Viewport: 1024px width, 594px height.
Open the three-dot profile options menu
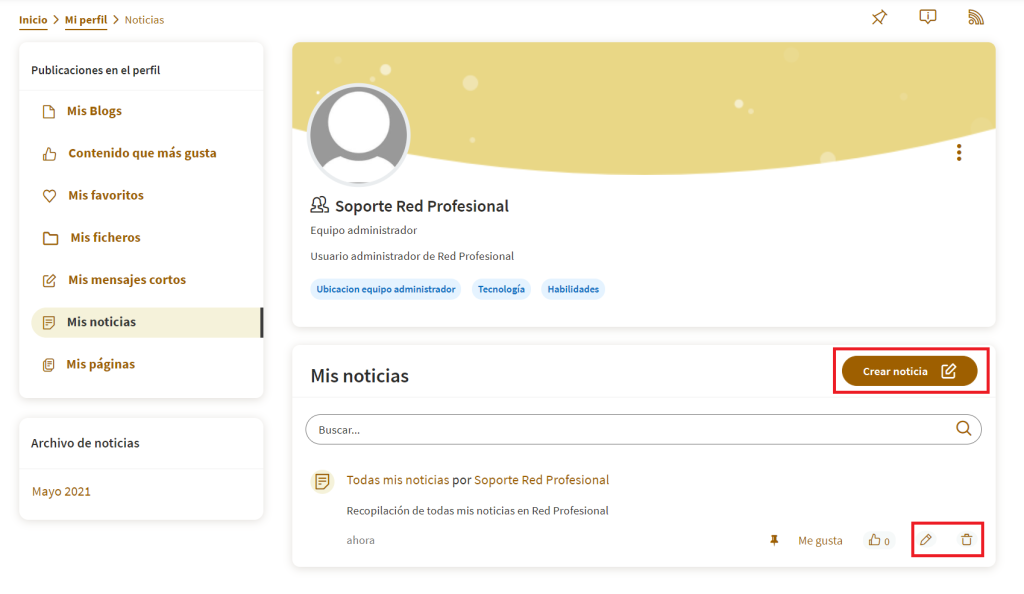click(x=959, y=153)
